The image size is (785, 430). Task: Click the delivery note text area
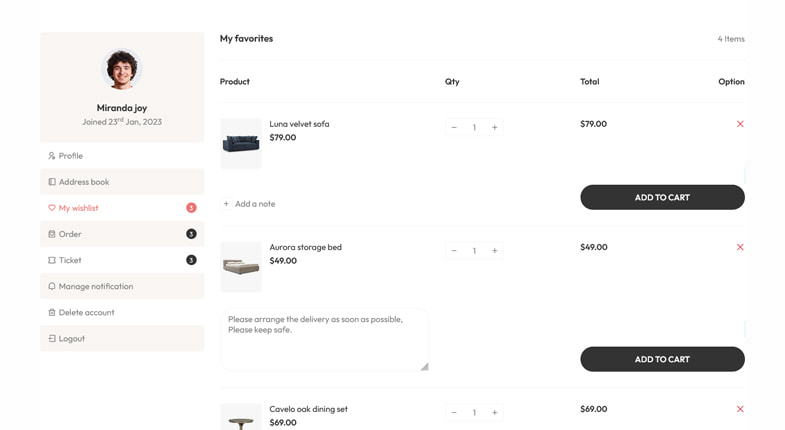pos(324,340)
